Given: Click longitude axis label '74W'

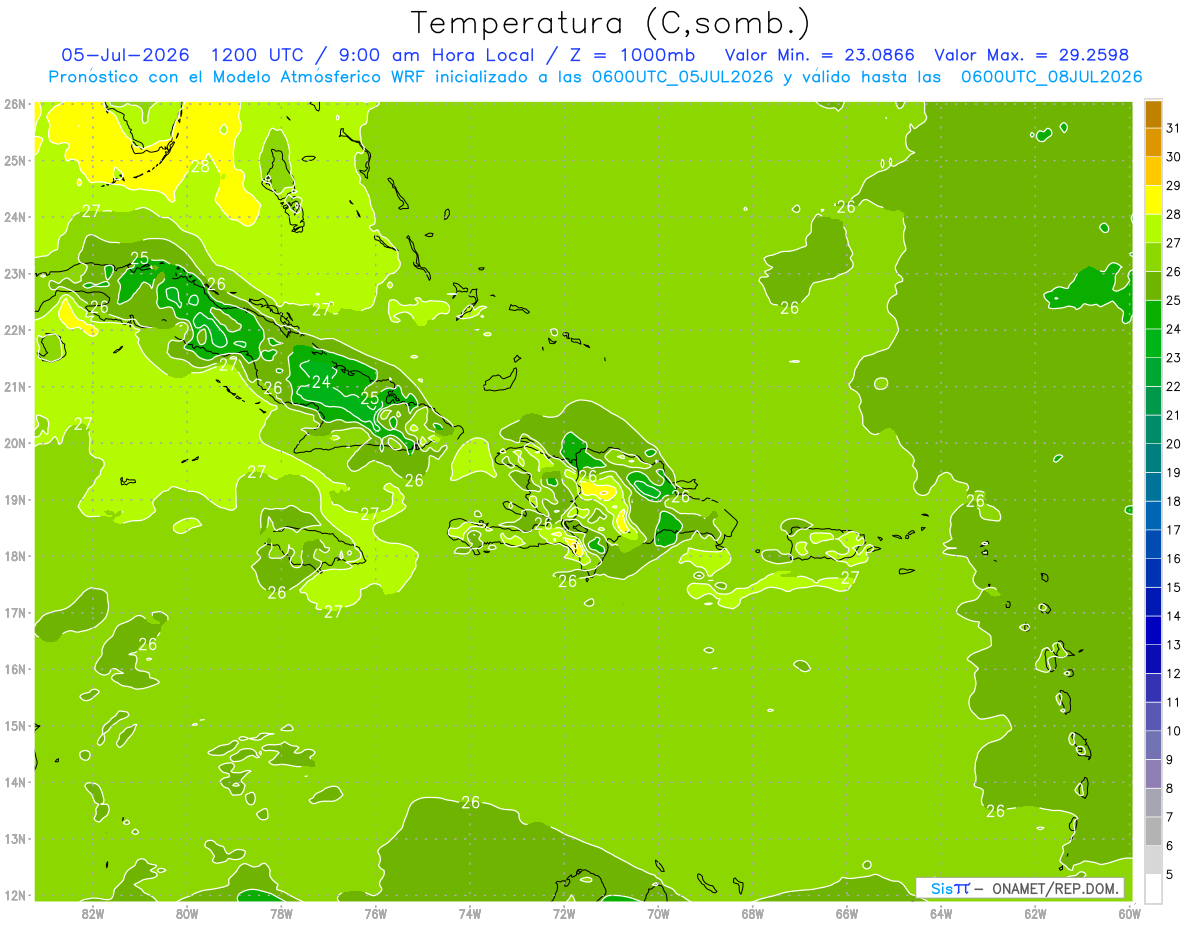Looking at the screenshot, I should (470, 913).
